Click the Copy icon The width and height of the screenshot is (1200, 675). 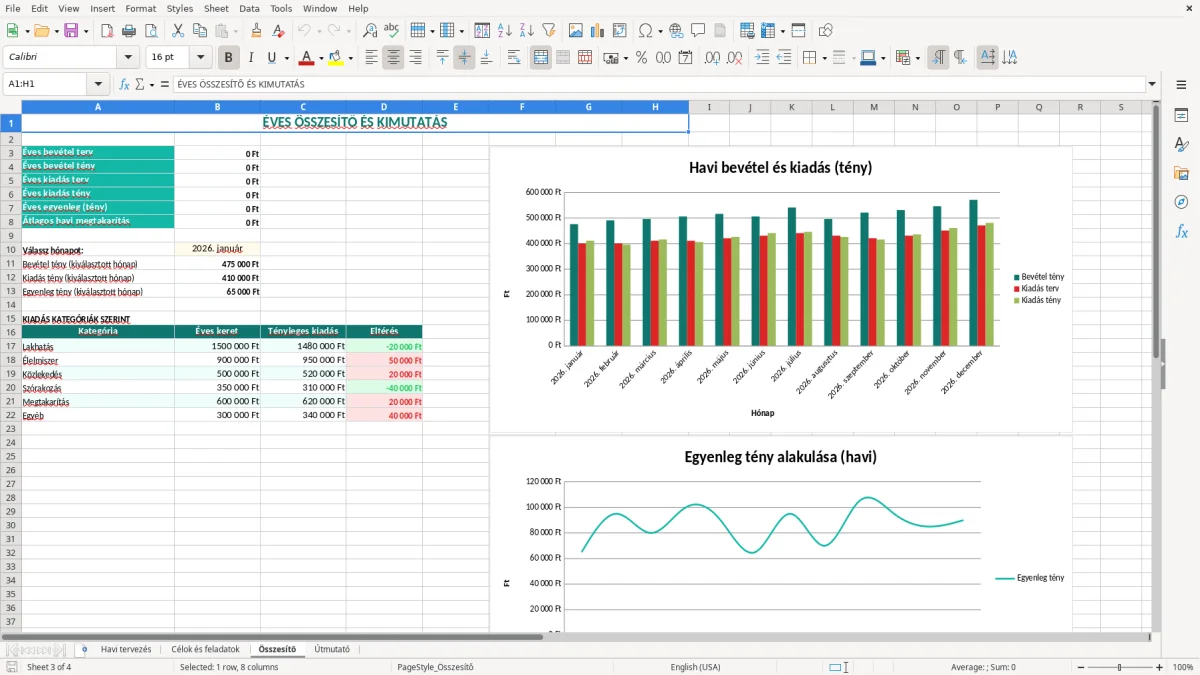click(199, 31)
